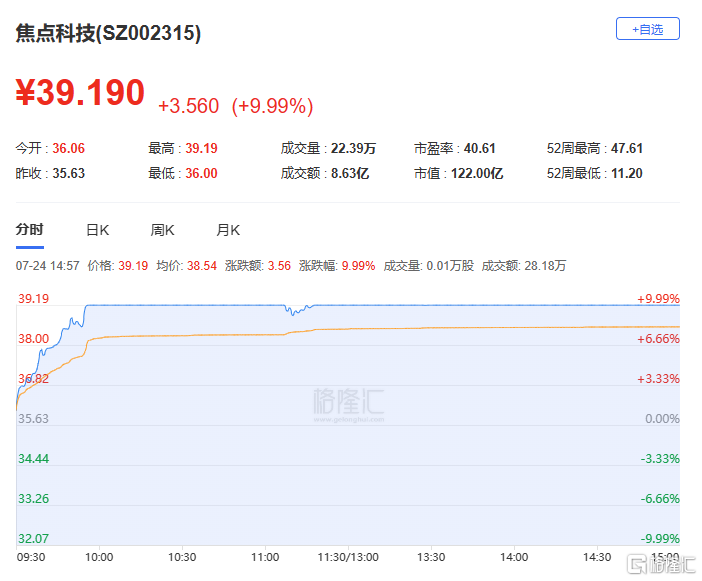Click the 52周最低 value 11.20

pyautogui.click(x=627, y=173)
